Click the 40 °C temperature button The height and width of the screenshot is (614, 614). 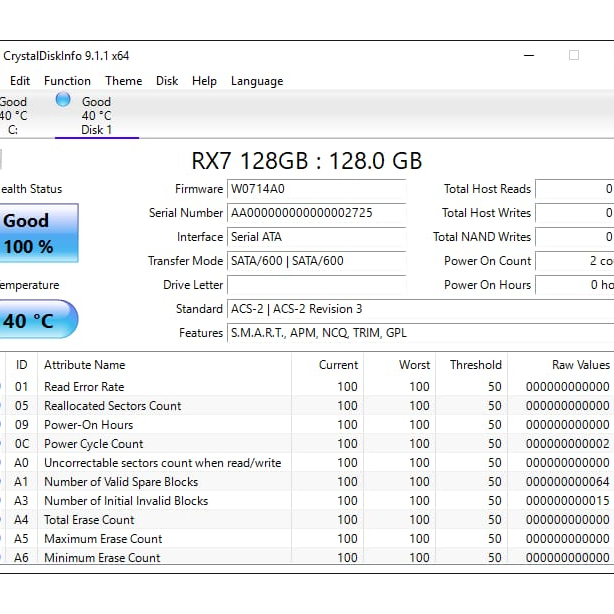(38, 320)
